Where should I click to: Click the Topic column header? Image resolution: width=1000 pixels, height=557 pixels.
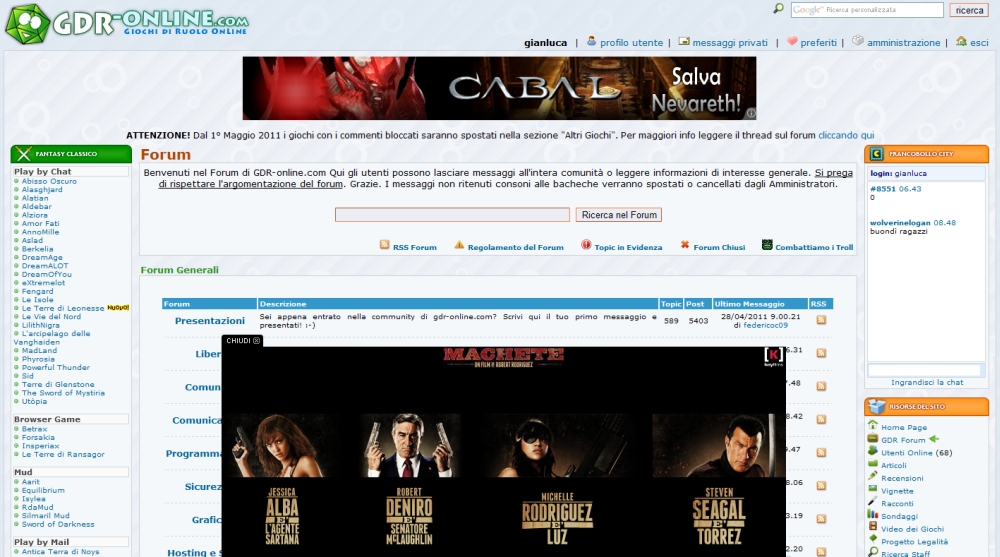coord(671,304)
